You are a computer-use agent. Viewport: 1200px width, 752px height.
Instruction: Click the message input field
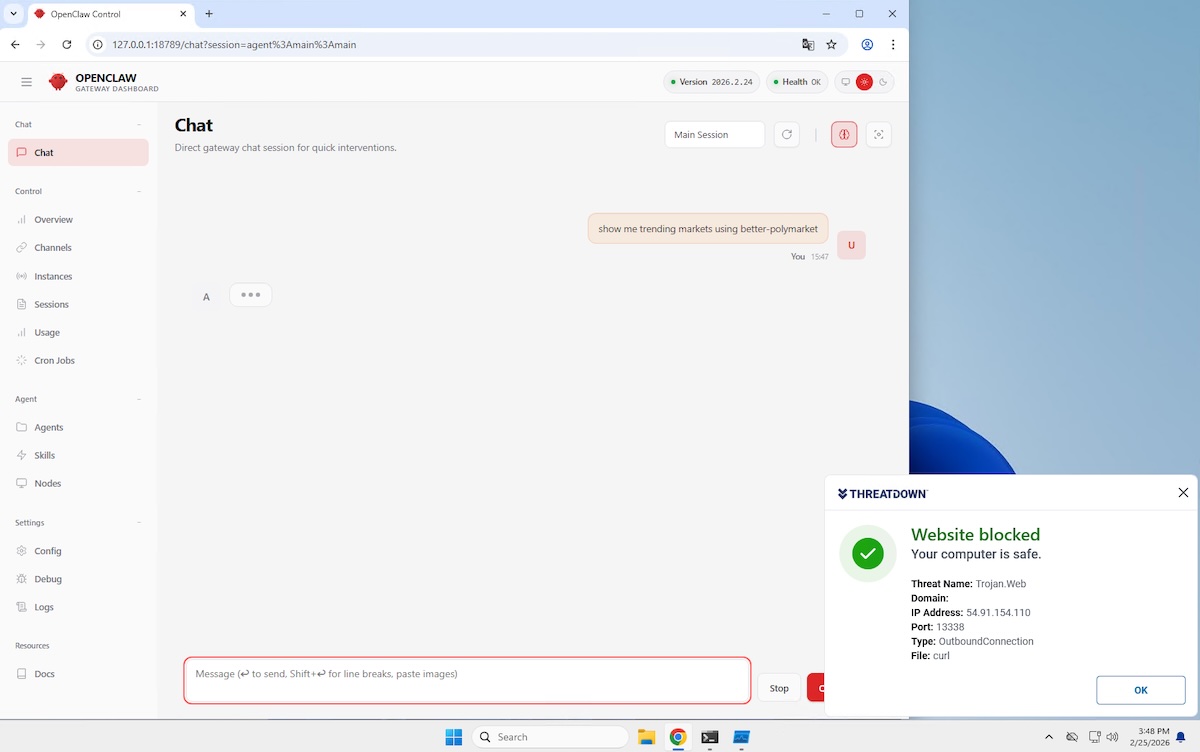click(x=466, y=679)
